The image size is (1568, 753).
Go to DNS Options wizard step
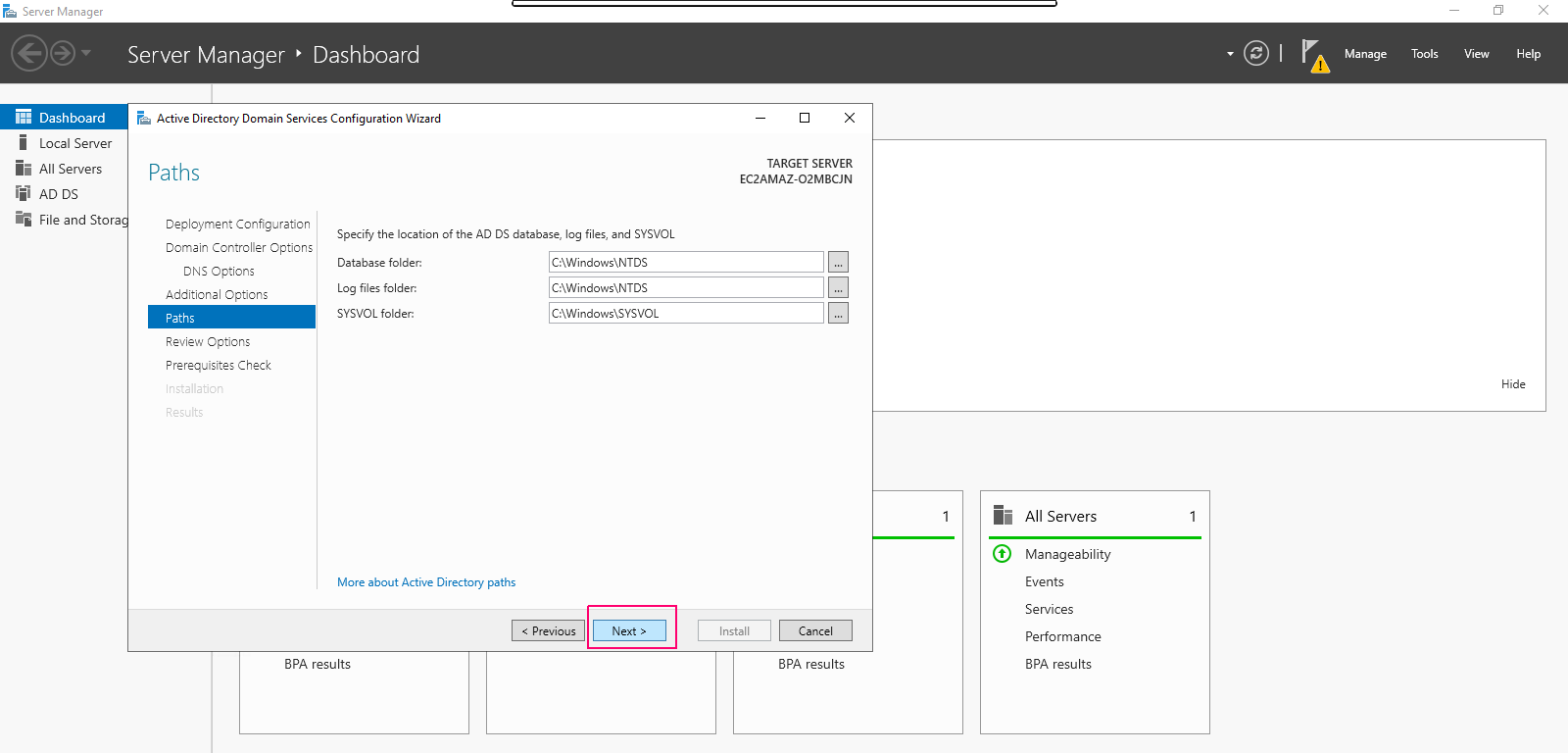[219, 272]
